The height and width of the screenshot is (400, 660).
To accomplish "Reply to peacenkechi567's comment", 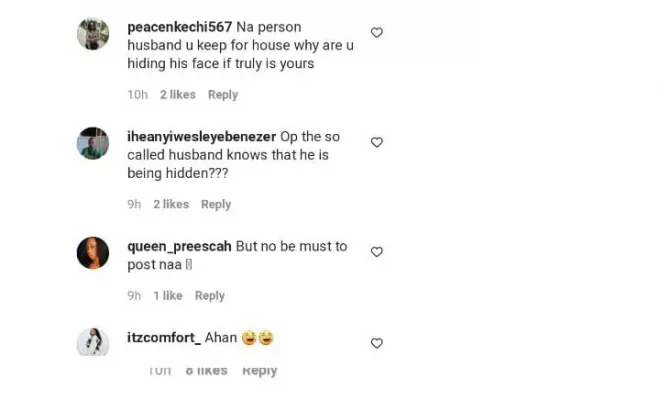I will [223, 95].
